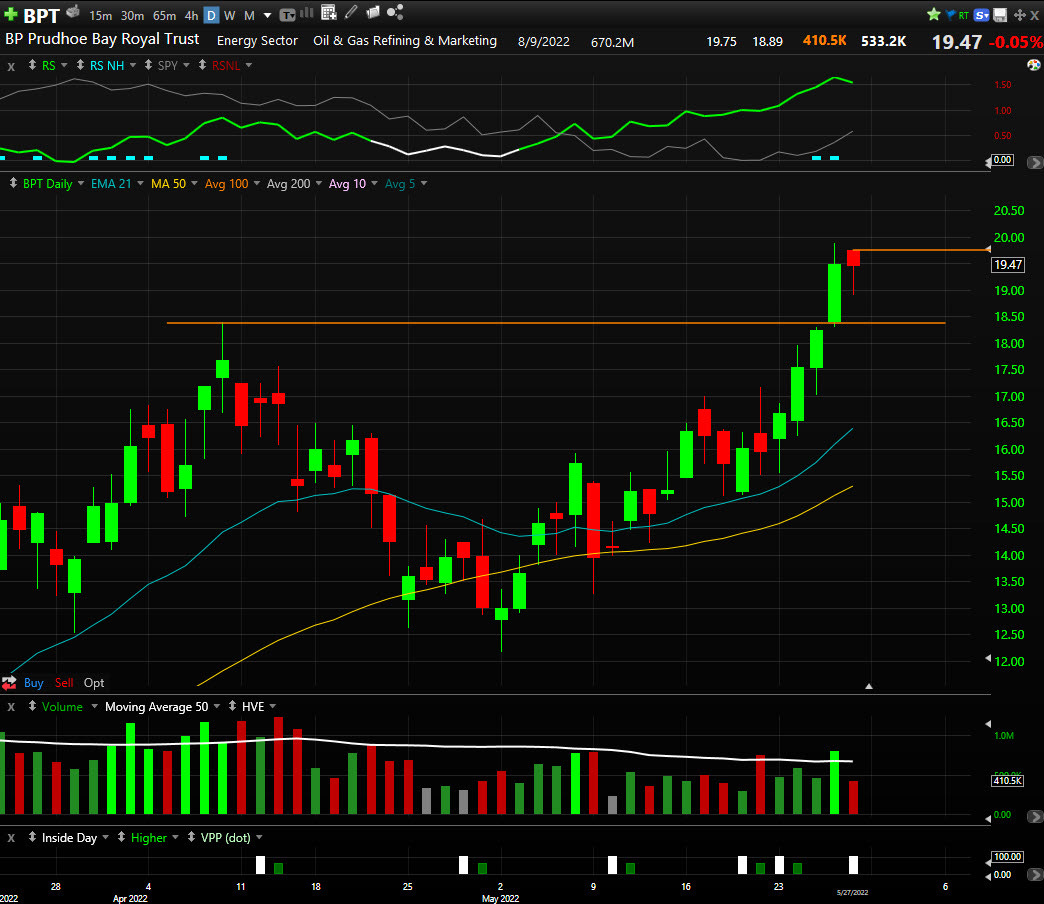Viewport: 1044px width, 904px height.
Task: Open the cash register trade icon beside BPT
Action: click(73, 11)
